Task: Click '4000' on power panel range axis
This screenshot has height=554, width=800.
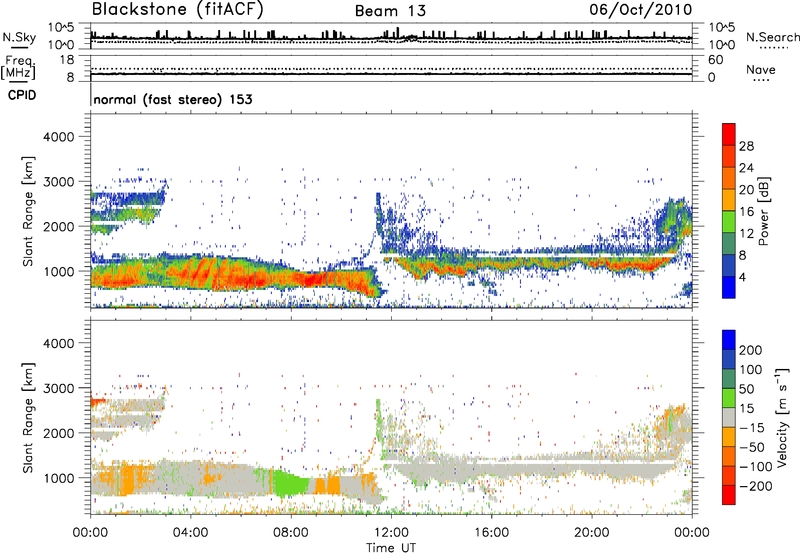Action: 59,137
